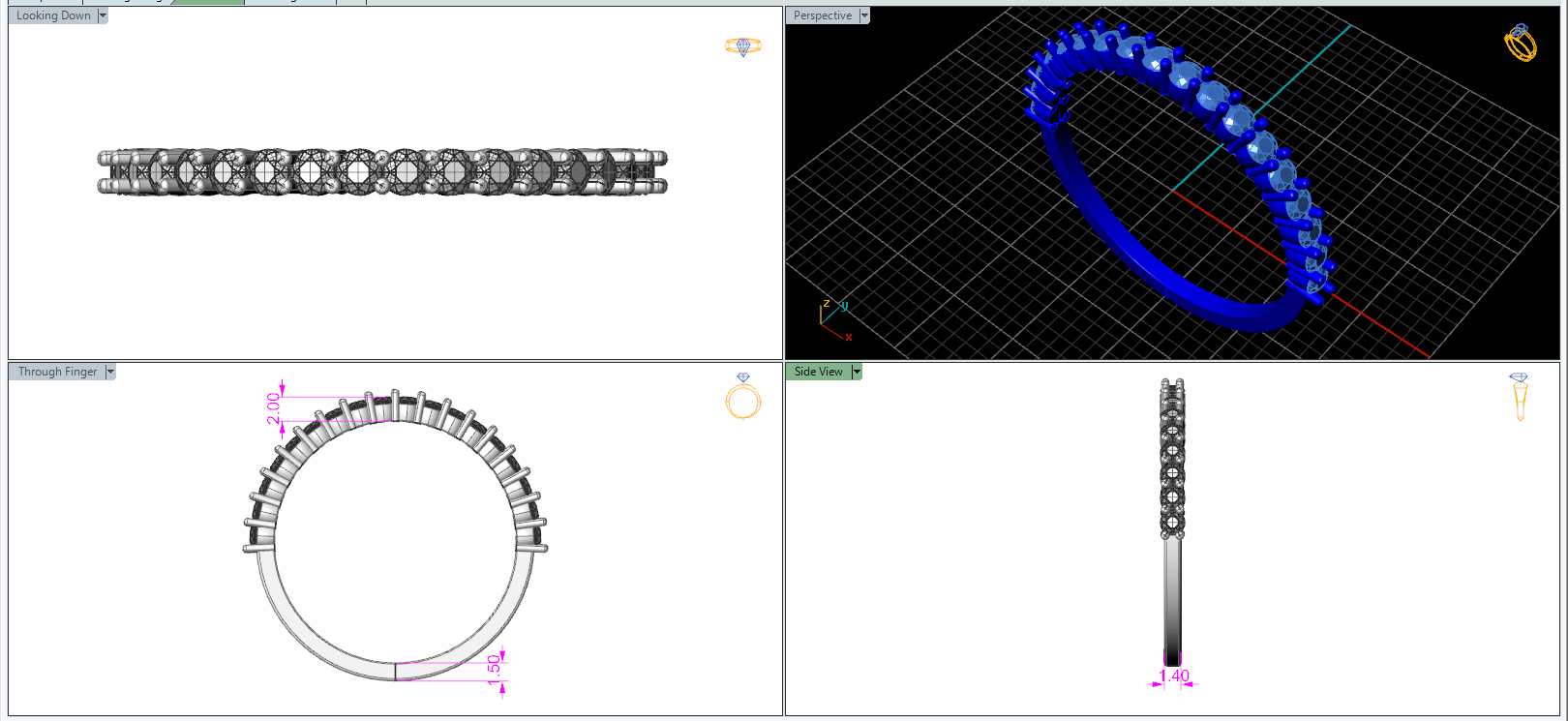Click the ring front-view icon in Through Finger
This screenshot has height=721, width=1568.
click(743, 397)
